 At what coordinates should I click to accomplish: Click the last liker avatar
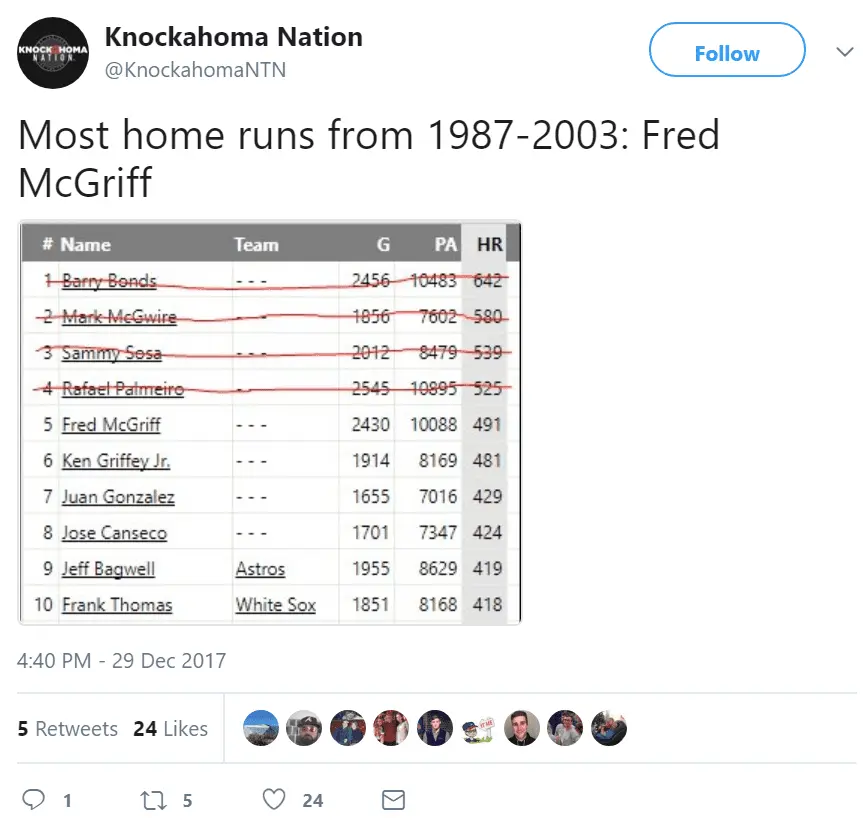point(609,729)
